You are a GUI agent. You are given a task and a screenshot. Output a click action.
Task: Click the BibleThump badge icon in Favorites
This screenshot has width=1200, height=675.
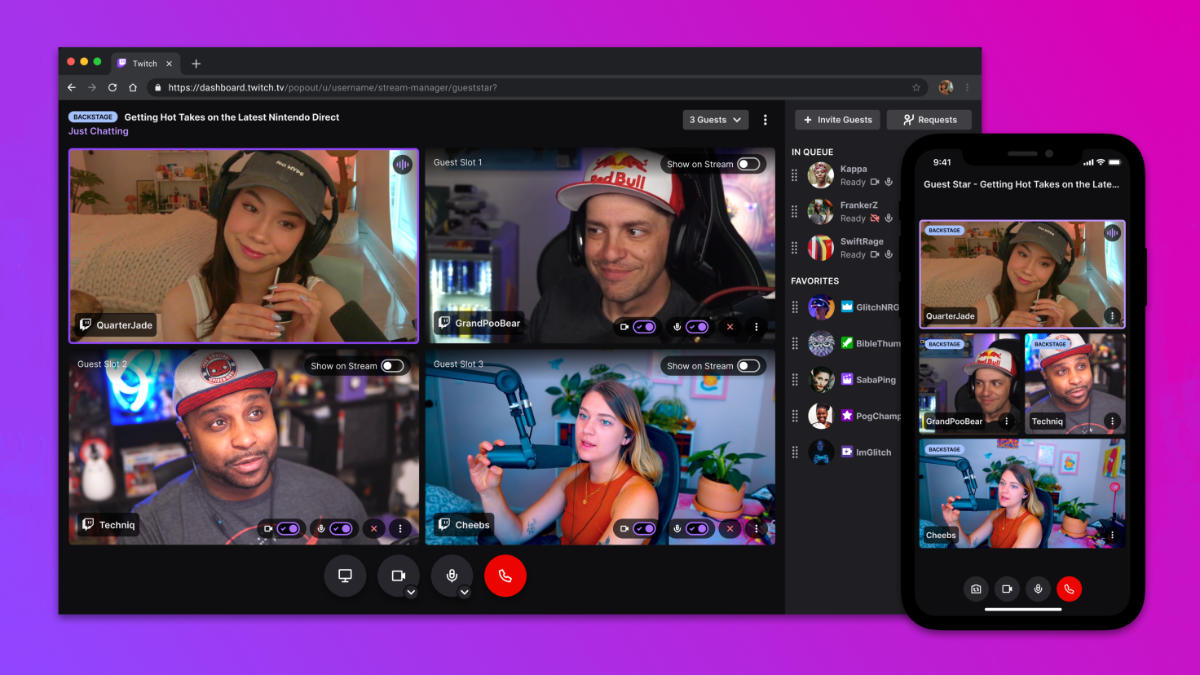[847, 343]
